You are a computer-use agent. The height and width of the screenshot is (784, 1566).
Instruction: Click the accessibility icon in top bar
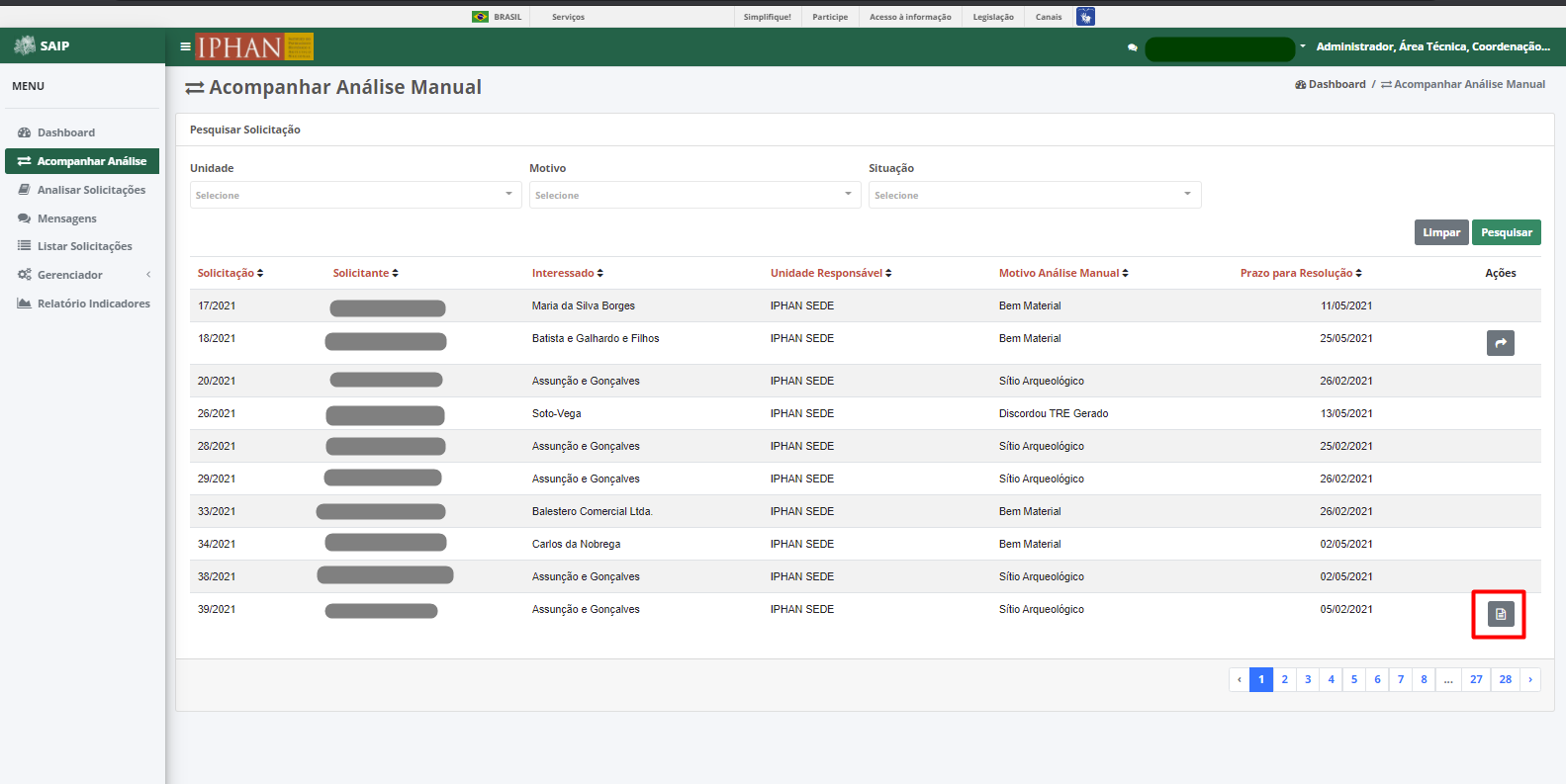click(1085, 17)
